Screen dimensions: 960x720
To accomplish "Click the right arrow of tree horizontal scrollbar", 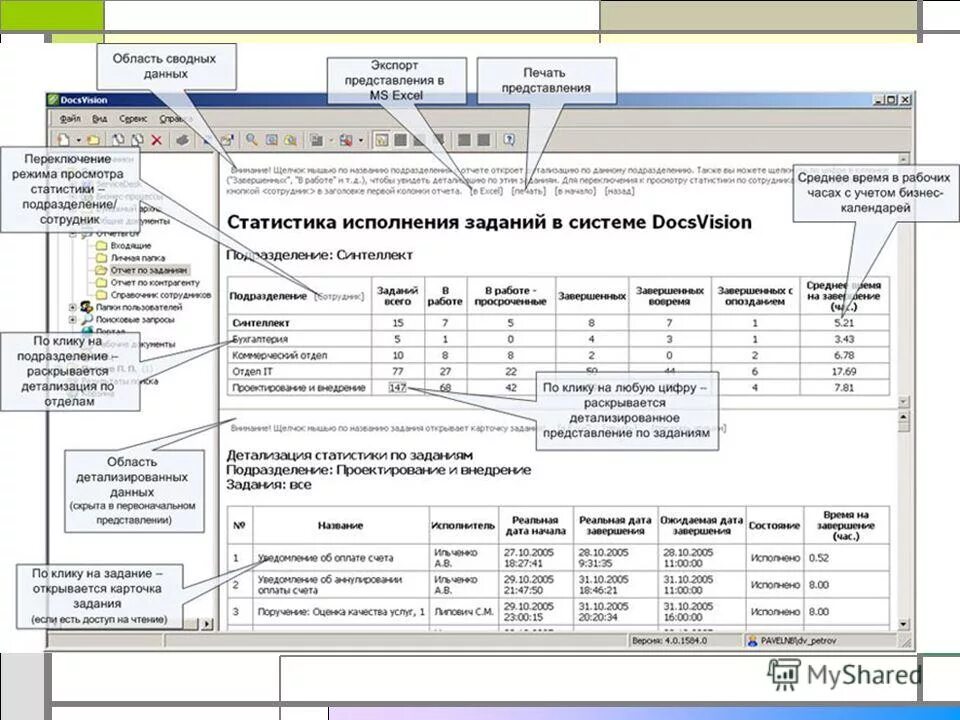I will [x=207, y=624].
